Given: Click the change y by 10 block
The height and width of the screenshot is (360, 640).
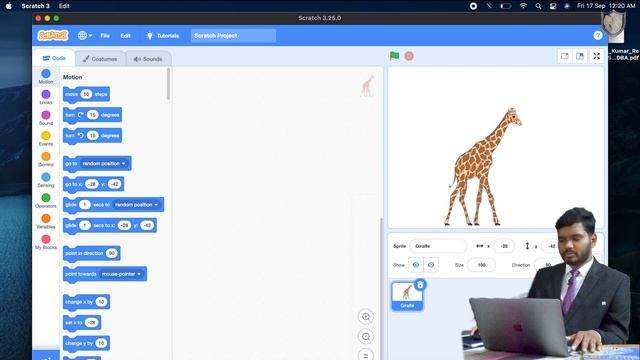Looking at the screenshot, I should click(86, 343).
